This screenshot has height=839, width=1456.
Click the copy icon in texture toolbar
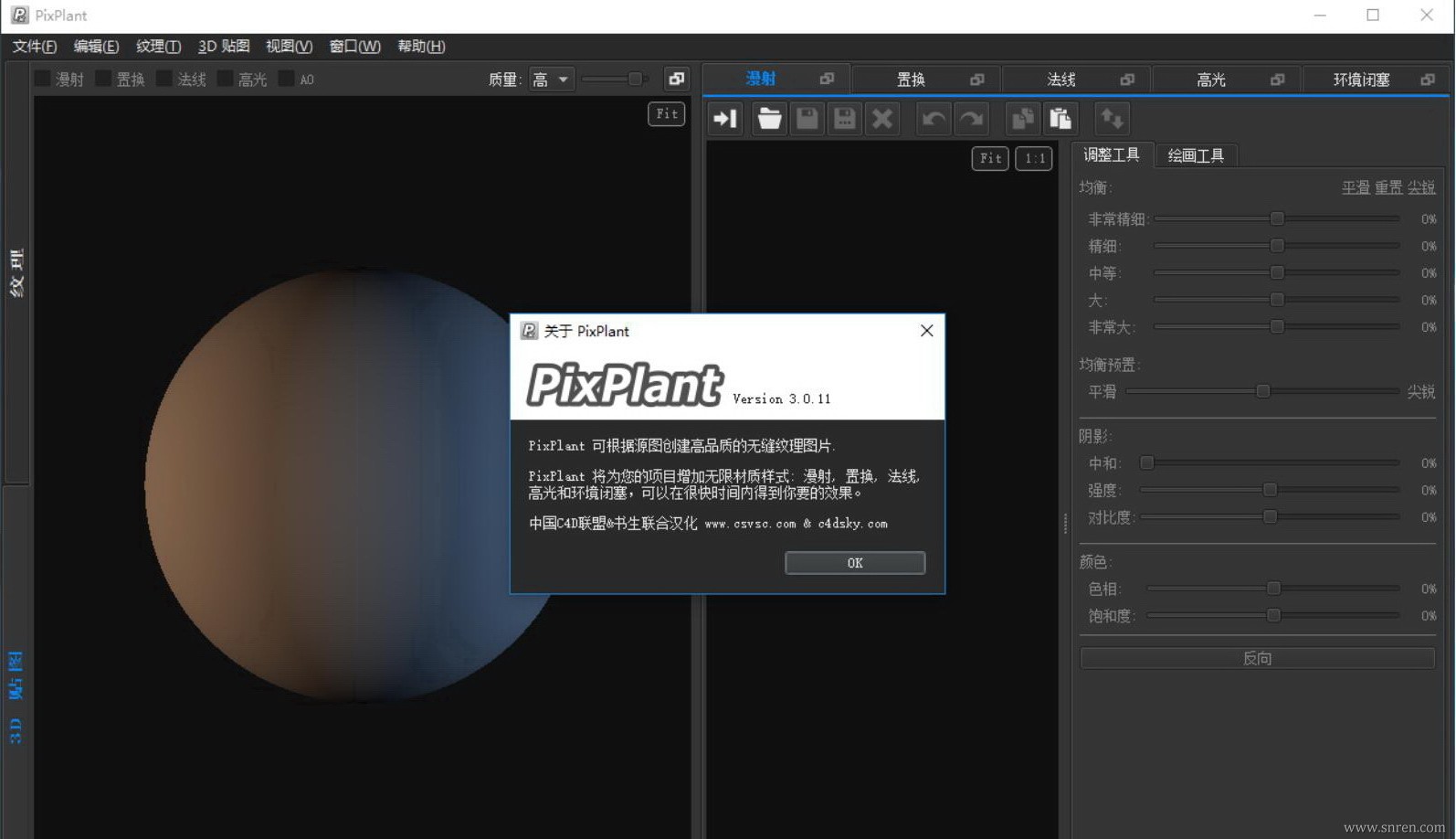[x=1022, y=119]
